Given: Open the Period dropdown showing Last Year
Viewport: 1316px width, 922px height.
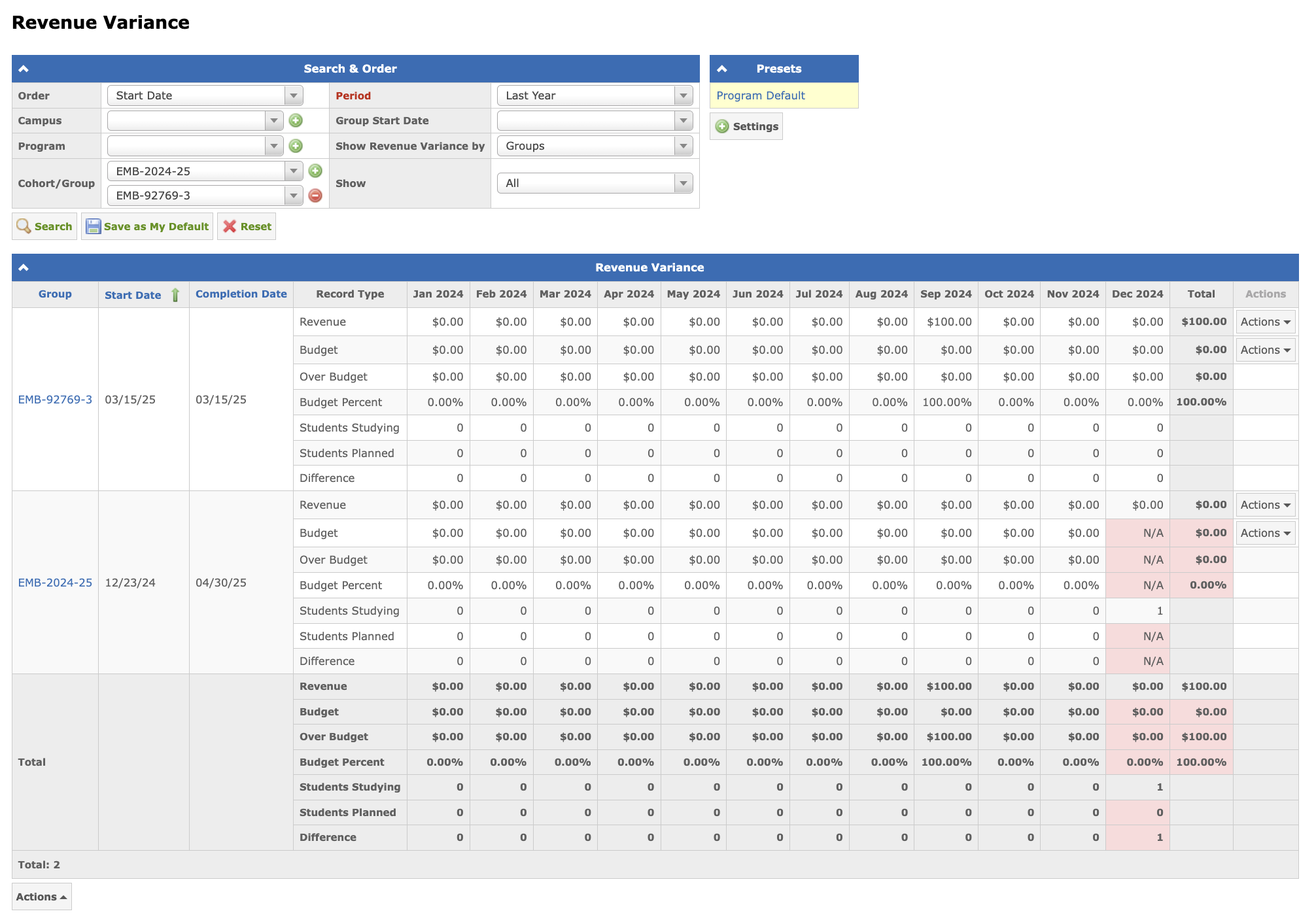Looking at the screenshot, I should click(x=595, y=95).
